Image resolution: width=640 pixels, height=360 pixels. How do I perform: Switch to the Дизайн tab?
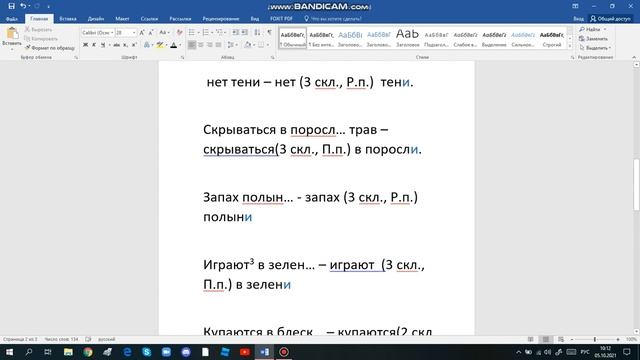tap(96, 19)
